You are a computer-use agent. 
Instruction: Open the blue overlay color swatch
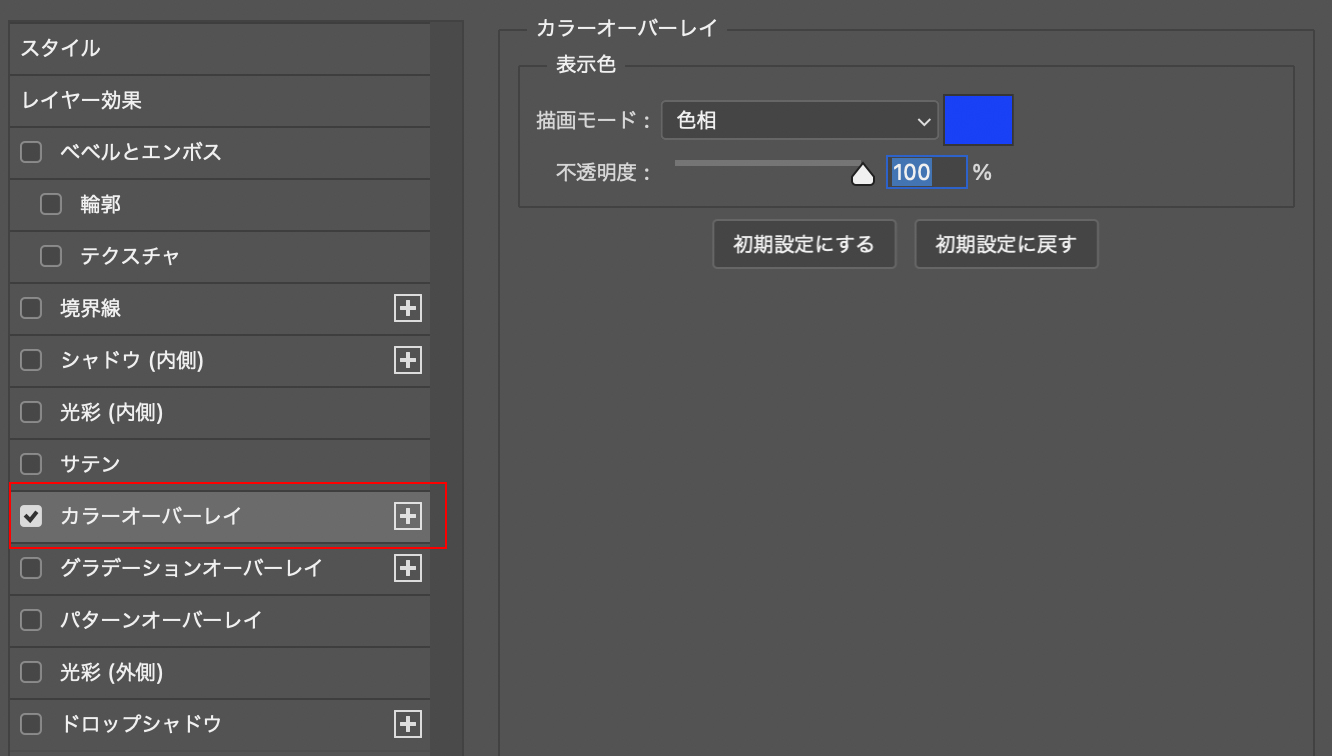(x=978, y=120)
